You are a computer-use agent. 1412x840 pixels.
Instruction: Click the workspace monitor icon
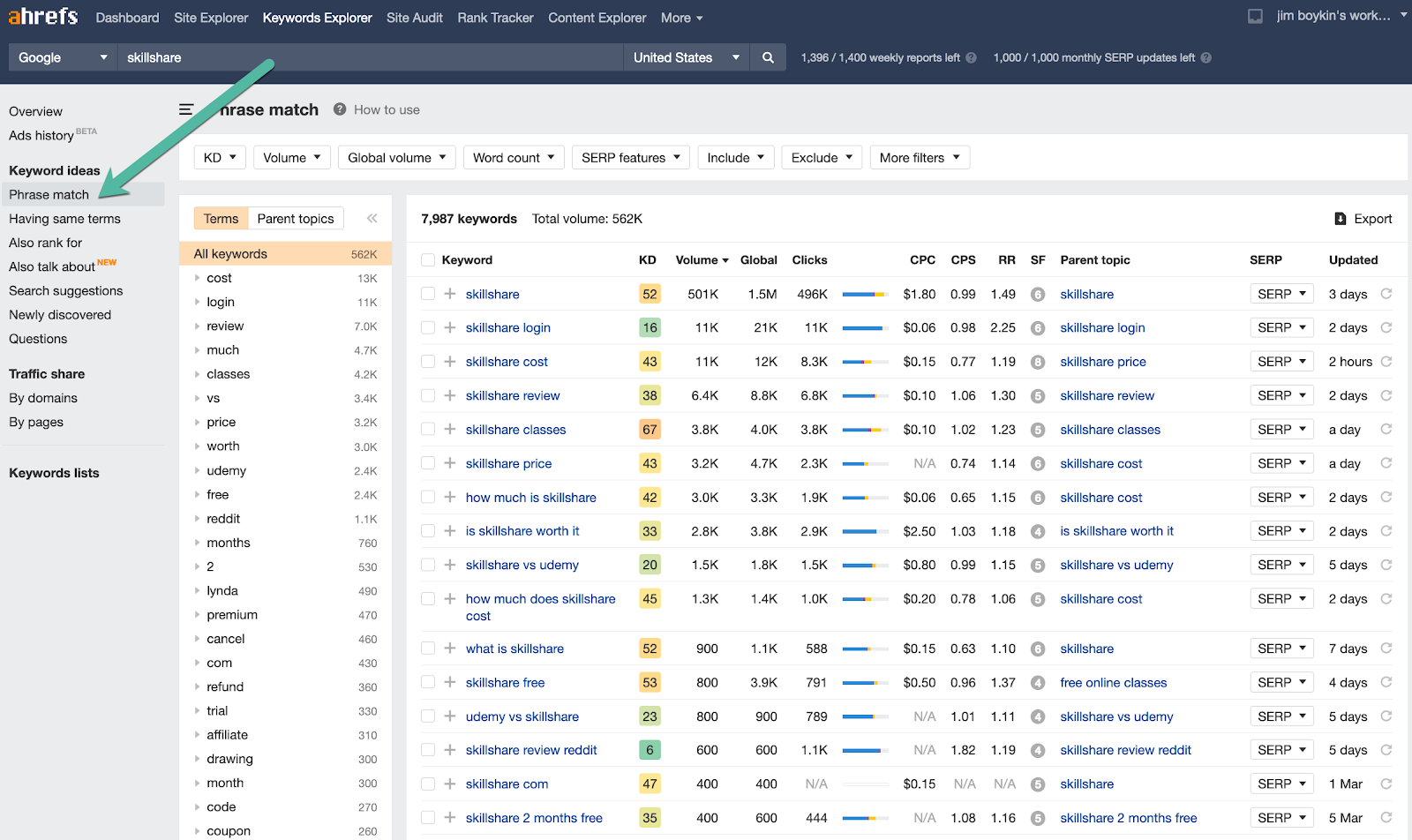click(1255, 16)
